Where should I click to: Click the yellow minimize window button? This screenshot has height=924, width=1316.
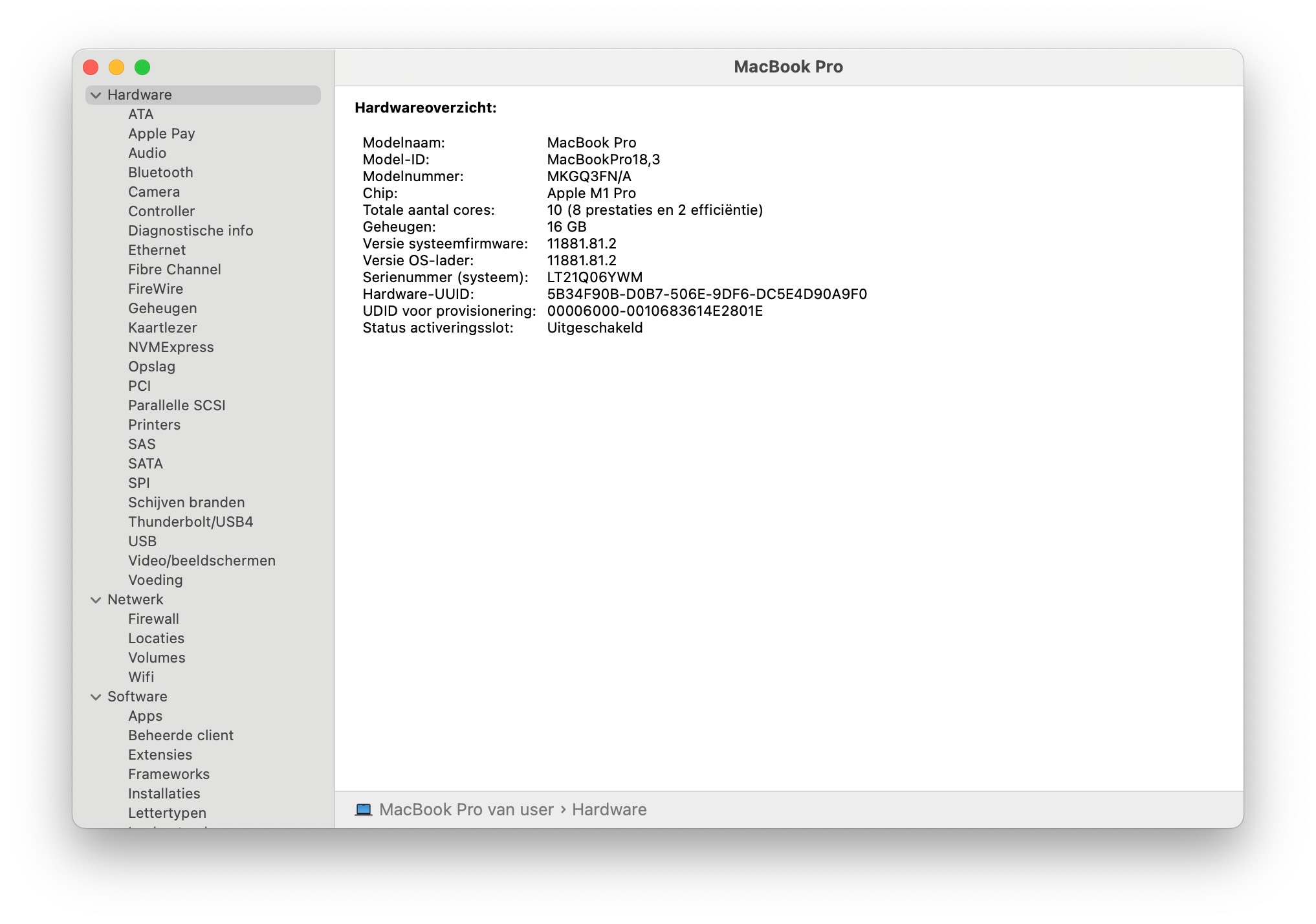click(x=116, y=67)
